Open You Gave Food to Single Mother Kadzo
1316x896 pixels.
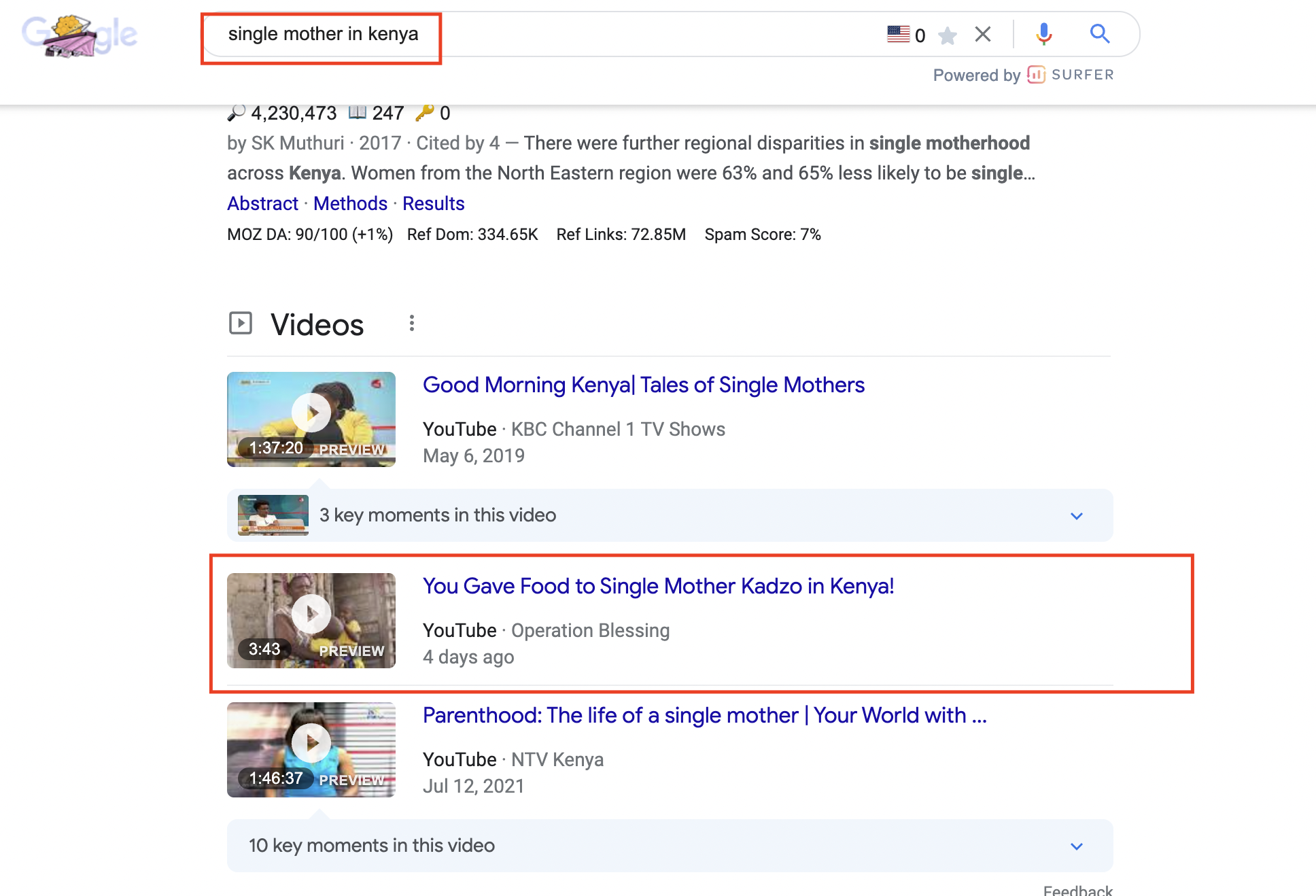pos(658,586)
